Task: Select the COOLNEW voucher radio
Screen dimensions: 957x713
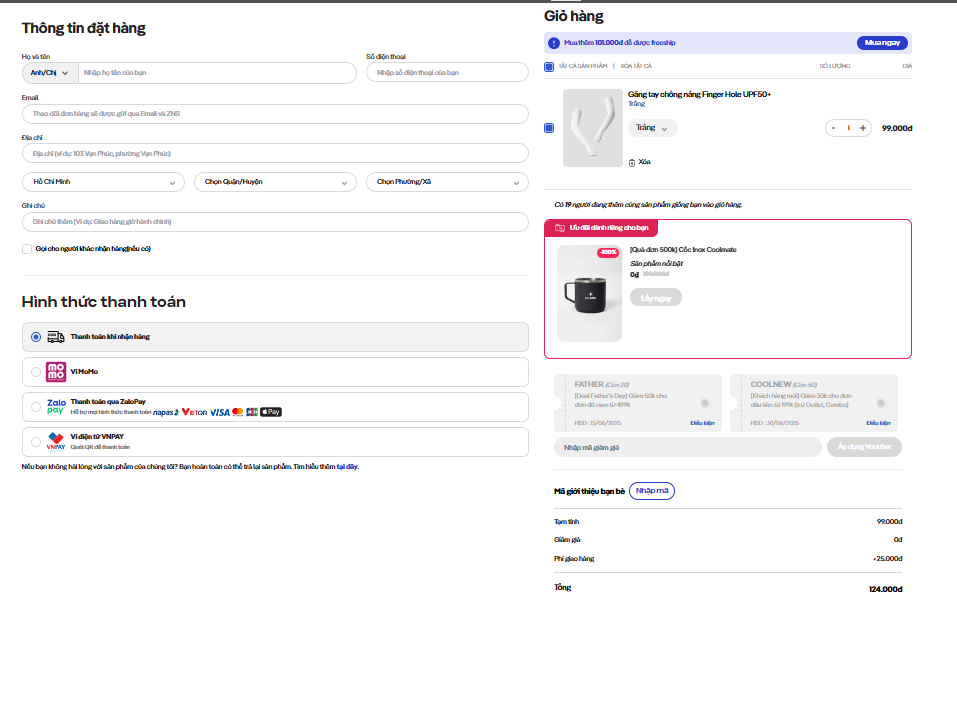Action: 881,403
